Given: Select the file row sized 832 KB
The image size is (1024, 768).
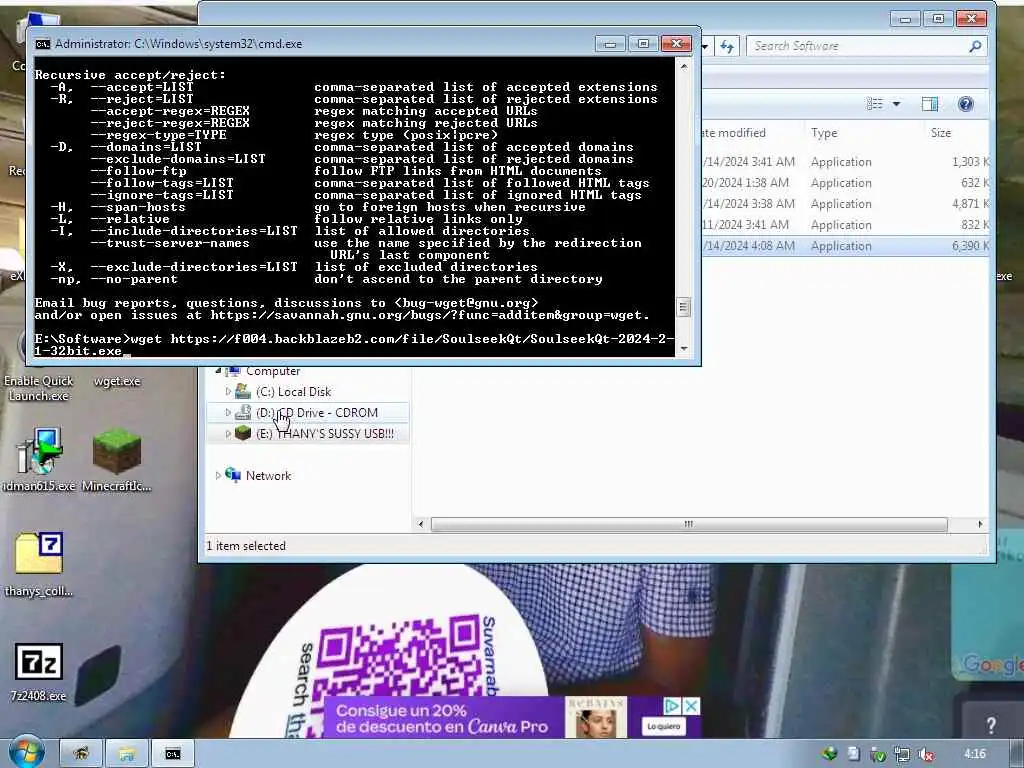Looking at the screenshot, I should (846, 225).
